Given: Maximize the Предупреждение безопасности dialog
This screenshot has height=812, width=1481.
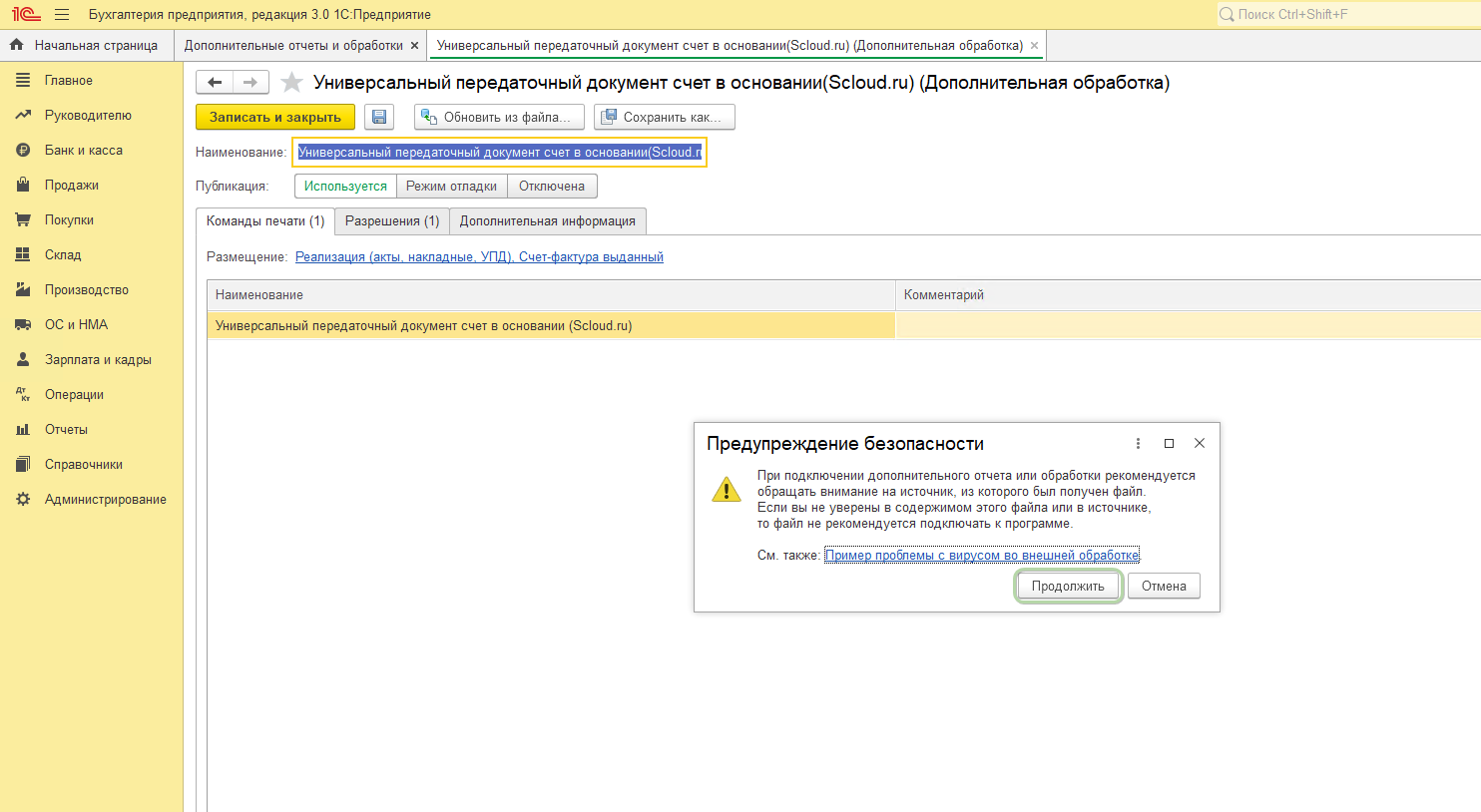Looking at the screenshot, I should click(1169, 443).
